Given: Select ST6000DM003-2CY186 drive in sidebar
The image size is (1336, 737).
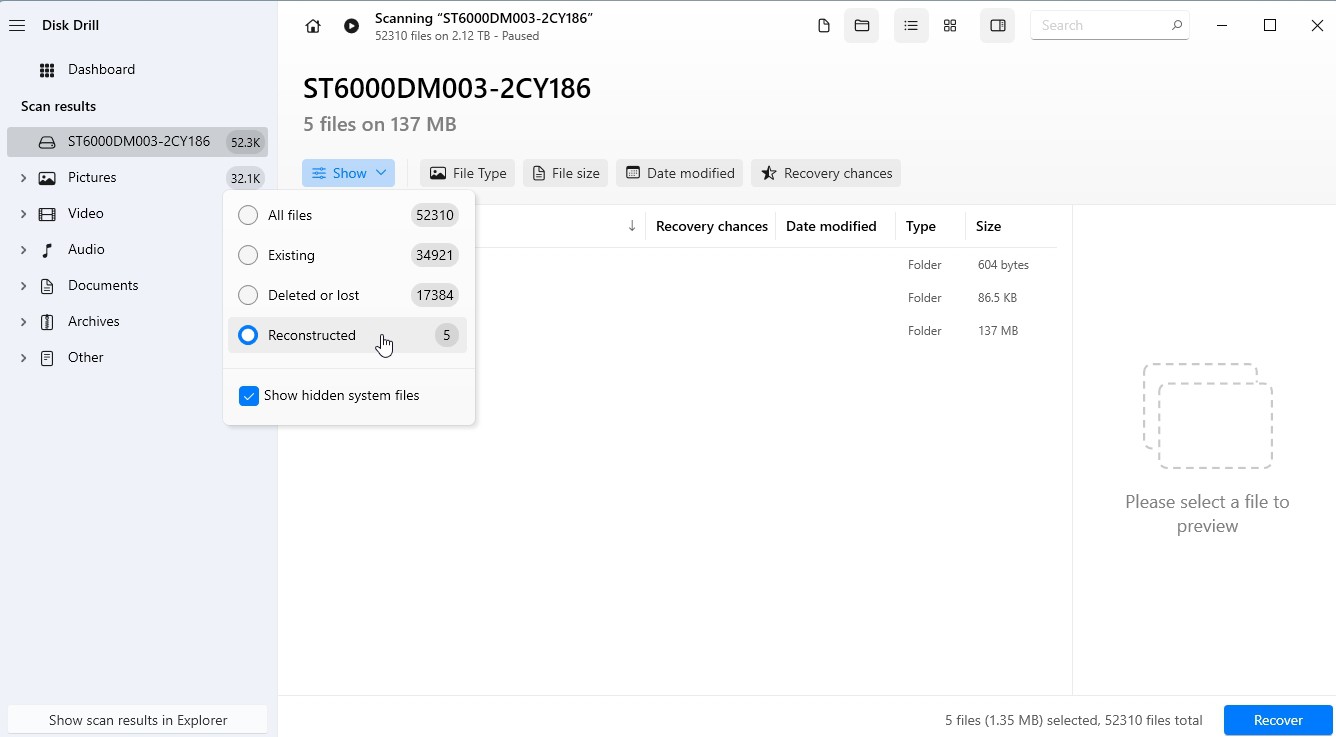Looking at the screenshot, I should click(x=137, y=142).
